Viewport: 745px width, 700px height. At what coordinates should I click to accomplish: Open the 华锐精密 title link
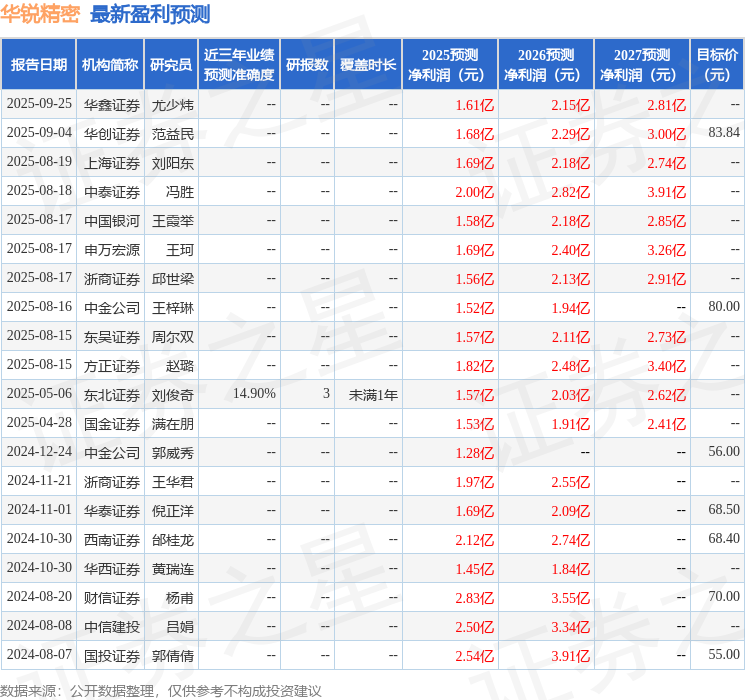pos(40,14)
